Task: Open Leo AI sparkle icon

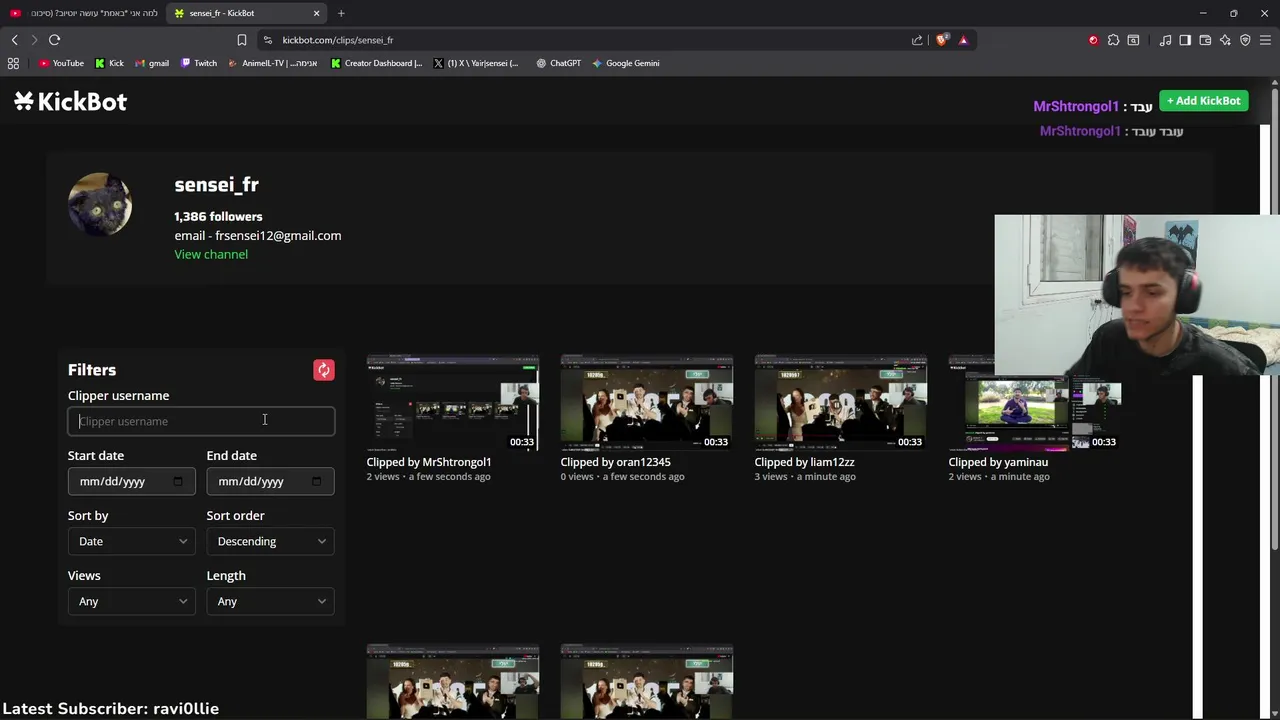Action: 1225,40
